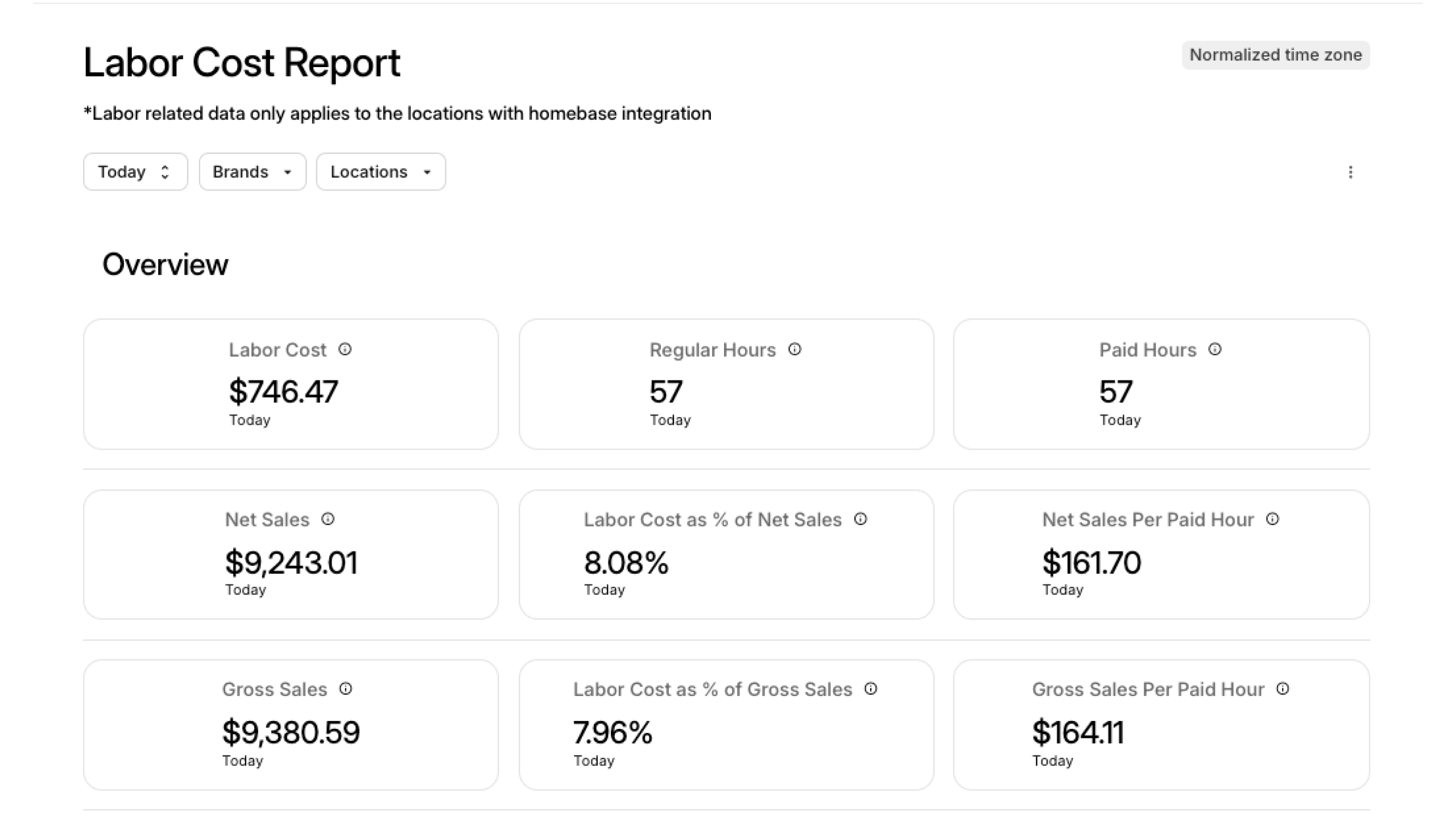Image resolution: width=1456 pixels, height=821 pixels.
Task: Select the Labor Cost $746.47 card
Action: 291,384
